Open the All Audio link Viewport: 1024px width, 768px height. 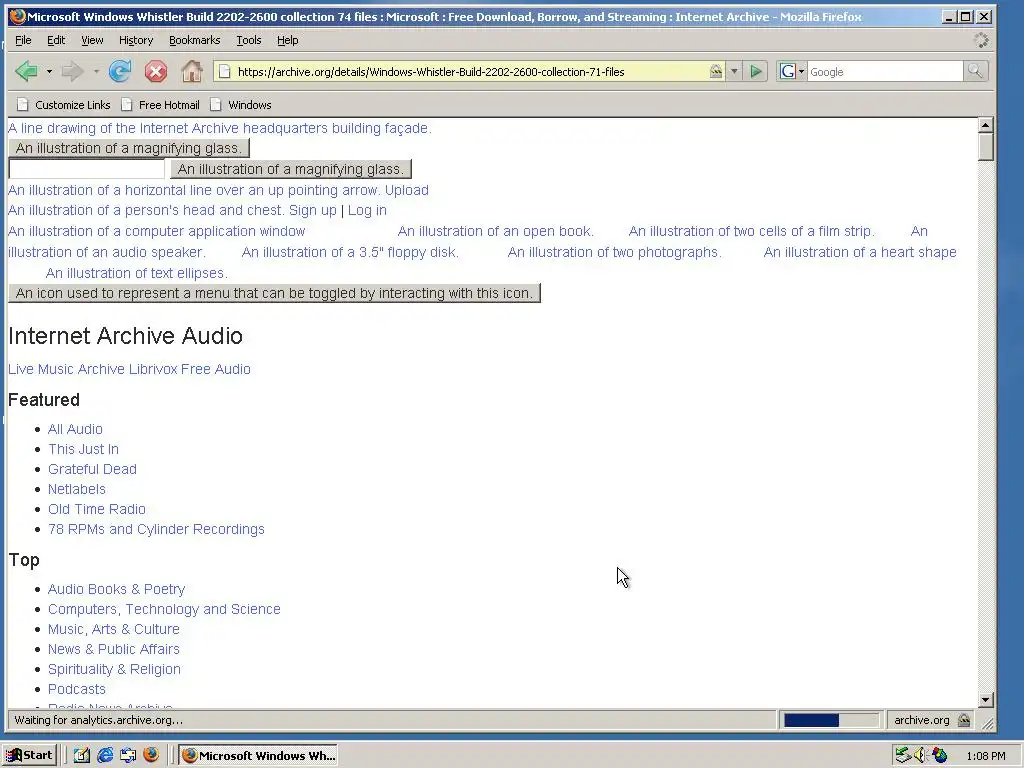(75, 429)
